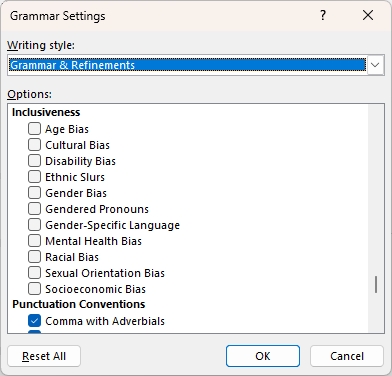392x376 pixels.
Task: Check the Racial Bias option
Action: pos(34,257)
